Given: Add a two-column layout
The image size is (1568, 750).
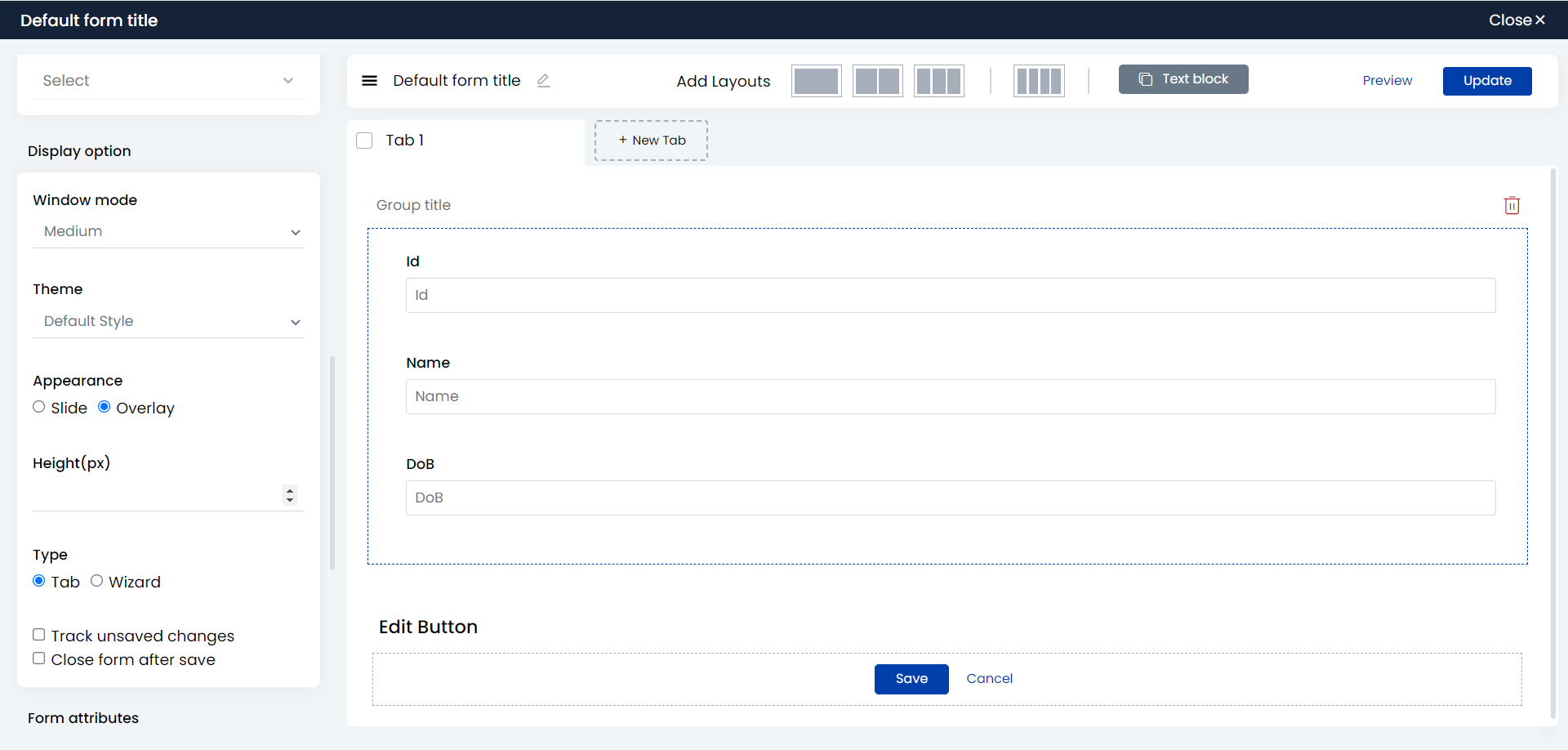Looking at the screenshot, I should coord(877,81).
